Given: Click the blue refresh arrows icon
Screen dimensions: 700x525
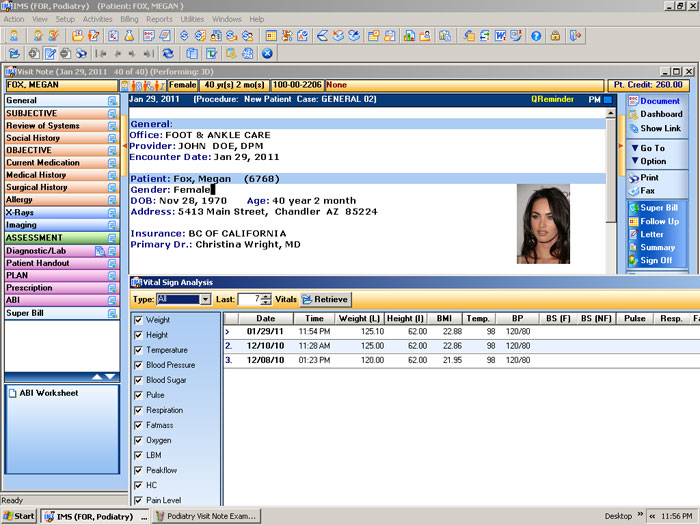Looking at the screenshot, I should click(x=168, y=54).
